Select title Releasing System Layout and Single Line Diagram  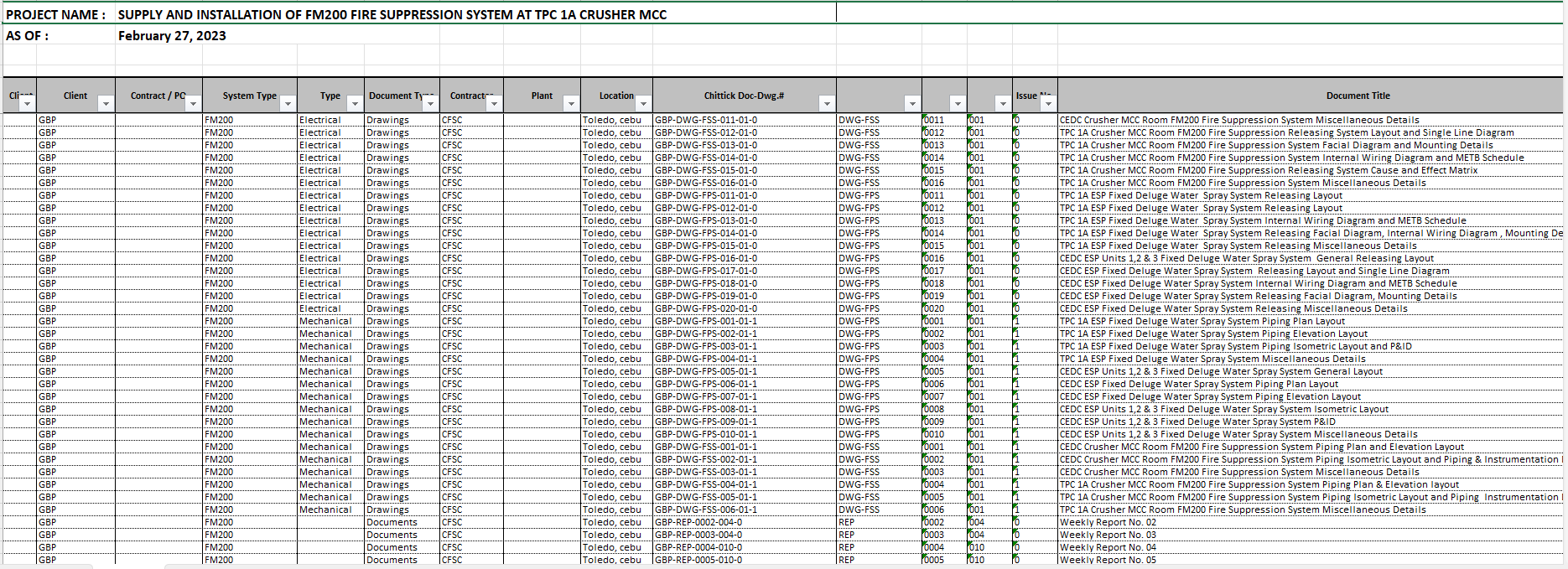[x=1310, y=132]
